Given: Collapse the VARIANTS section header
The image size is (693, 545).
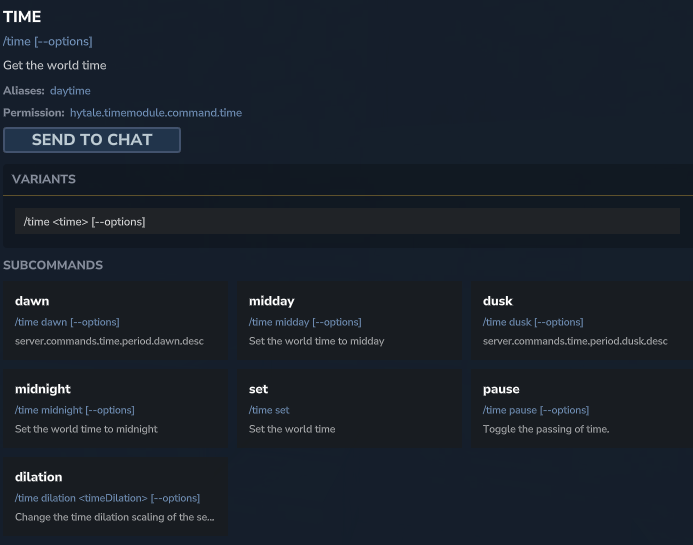Looking at the screenshot, I should click(x=44, y=179).
